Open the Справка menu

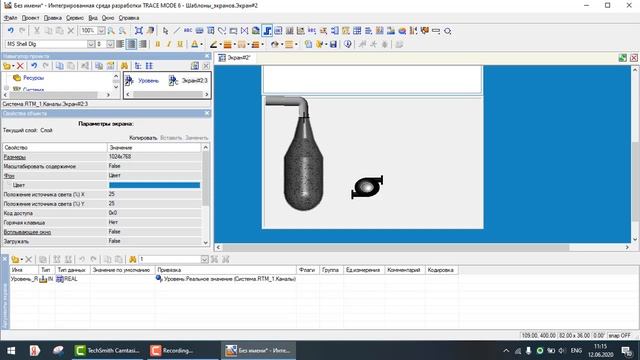pyautogui.click(x=129, y=18)
